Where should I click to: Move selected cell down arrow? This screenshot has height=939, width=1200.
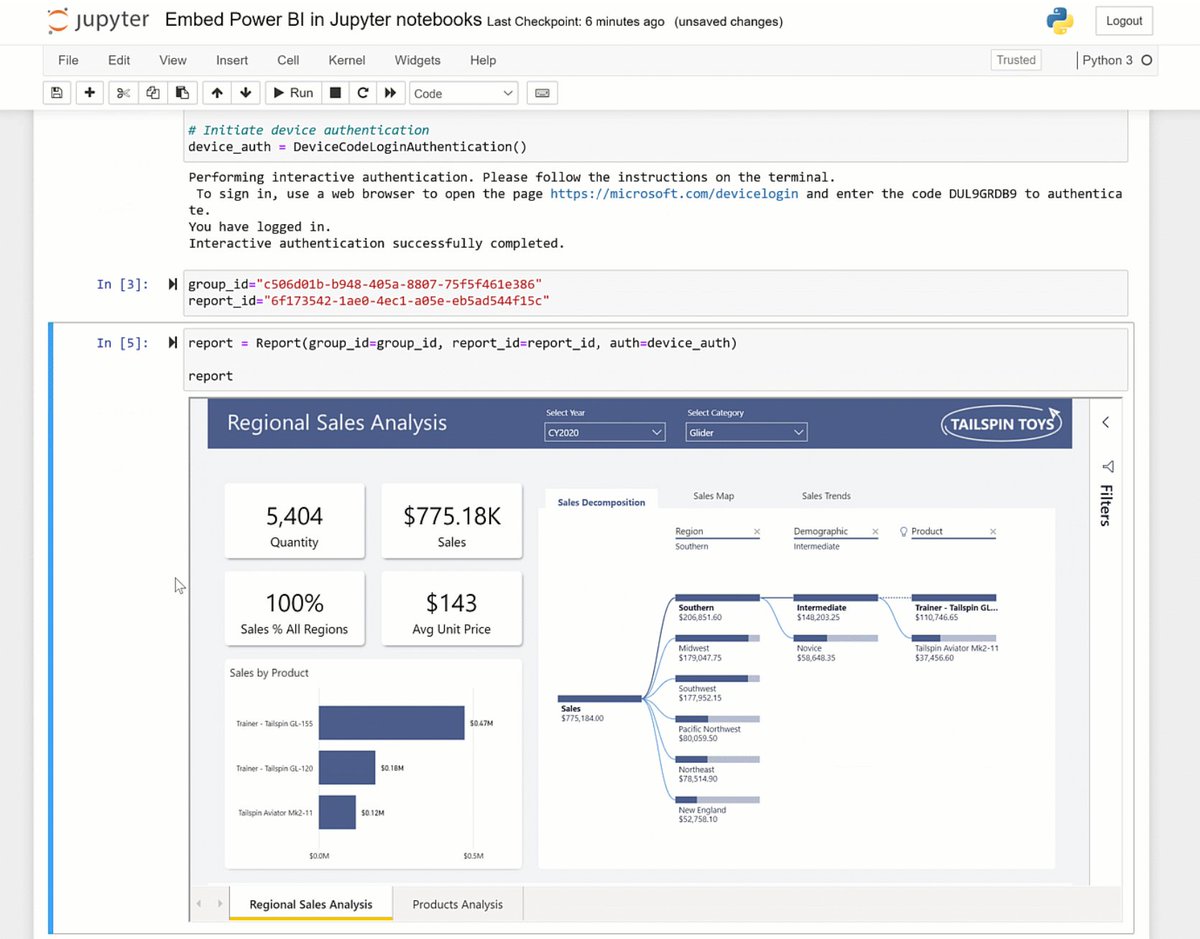[x=246, y=93]
